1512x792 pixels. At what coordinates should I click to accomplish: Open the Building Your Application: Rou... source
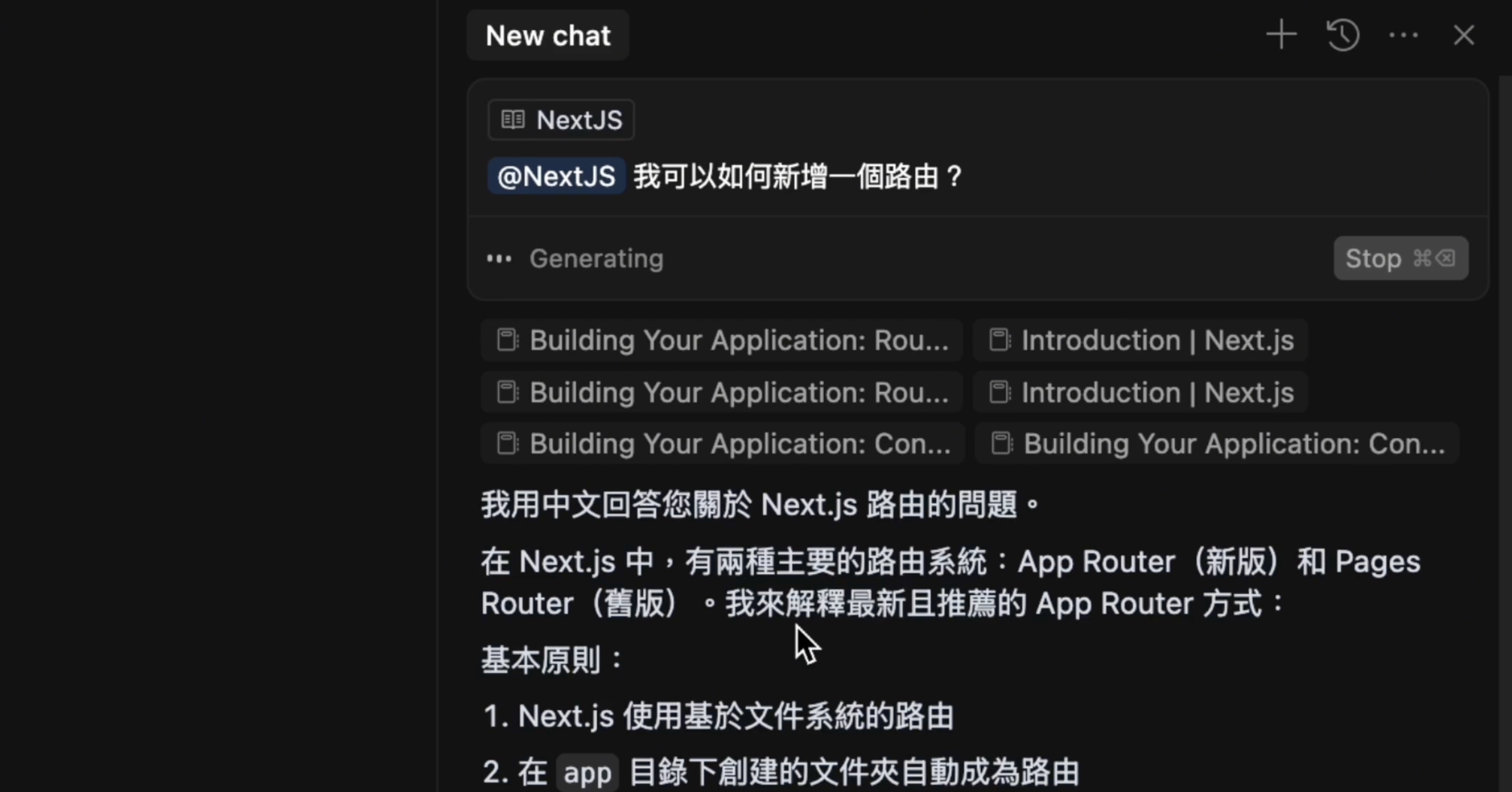[x=721, y=340]
